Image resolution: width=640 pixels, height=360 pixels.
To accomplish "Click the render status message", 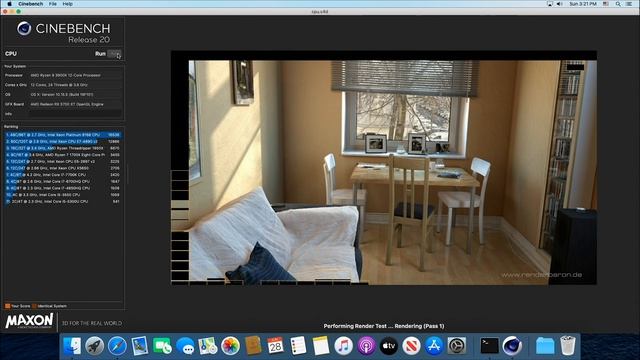I will tap(384, 326).
